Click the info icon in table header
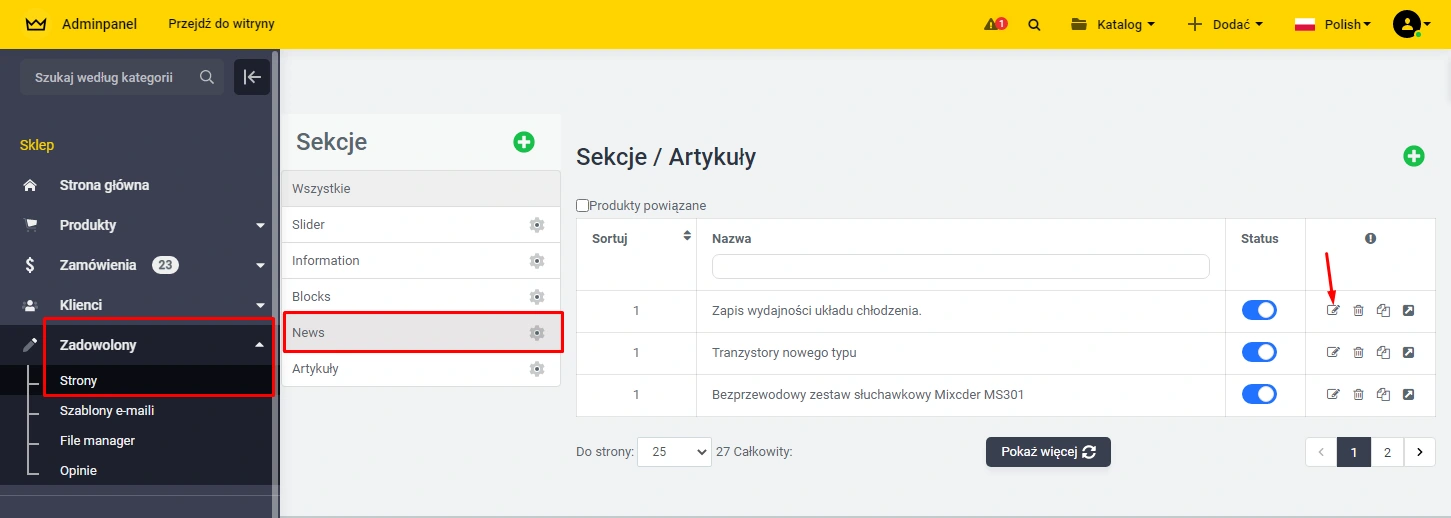 [1370, 238]
